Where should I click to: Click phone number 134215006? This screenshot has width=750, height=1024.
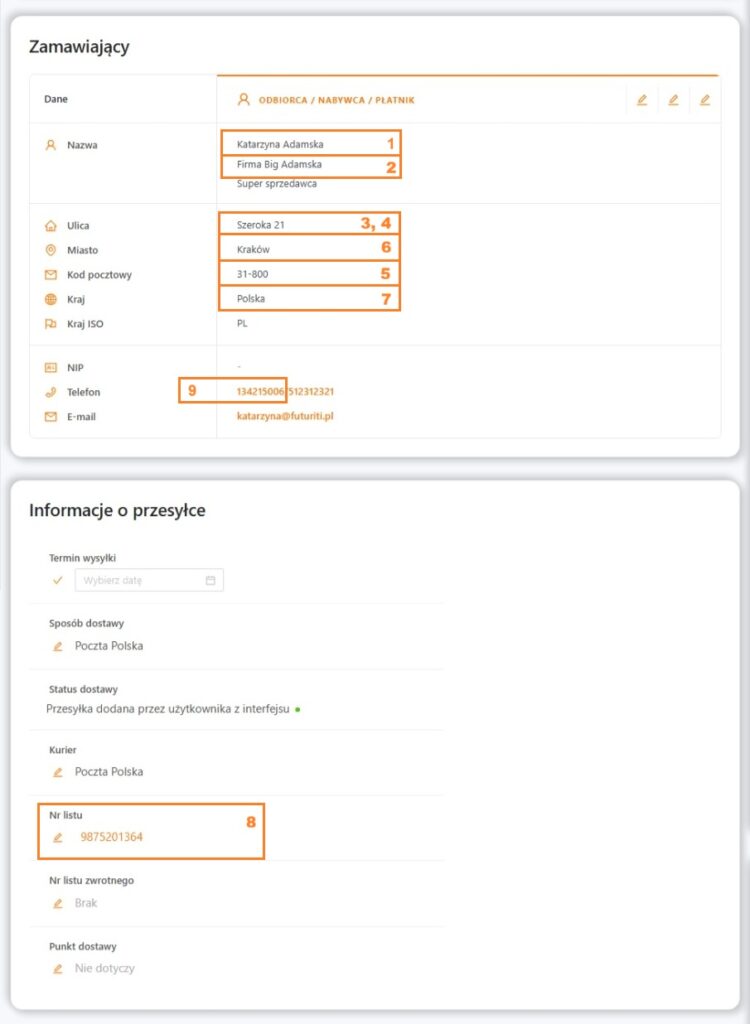(261, 391)
